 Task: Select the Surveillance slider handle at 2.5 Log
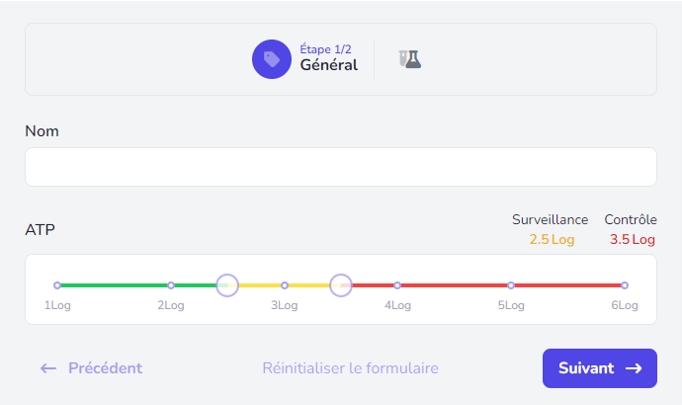(x=227, y=285)
